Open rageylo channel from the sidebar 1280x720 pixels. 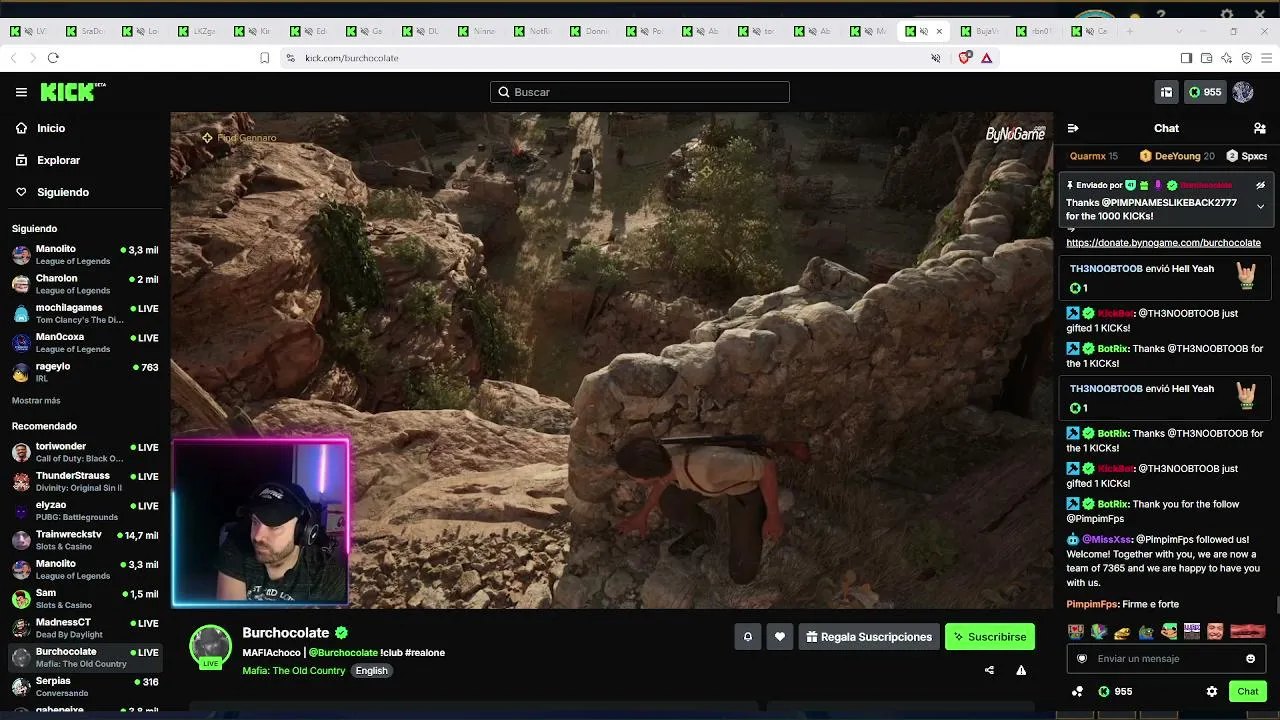tap(85, 372)
